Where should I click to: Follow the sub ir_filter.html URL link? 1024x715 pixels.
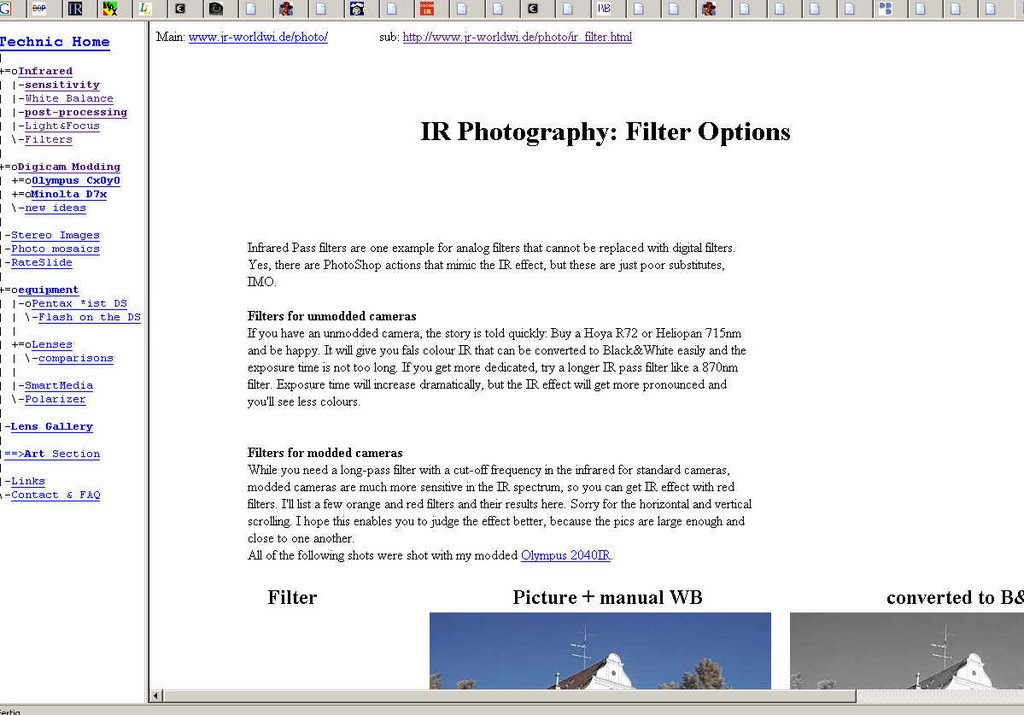pyautogui.click(x=517, y=37)
